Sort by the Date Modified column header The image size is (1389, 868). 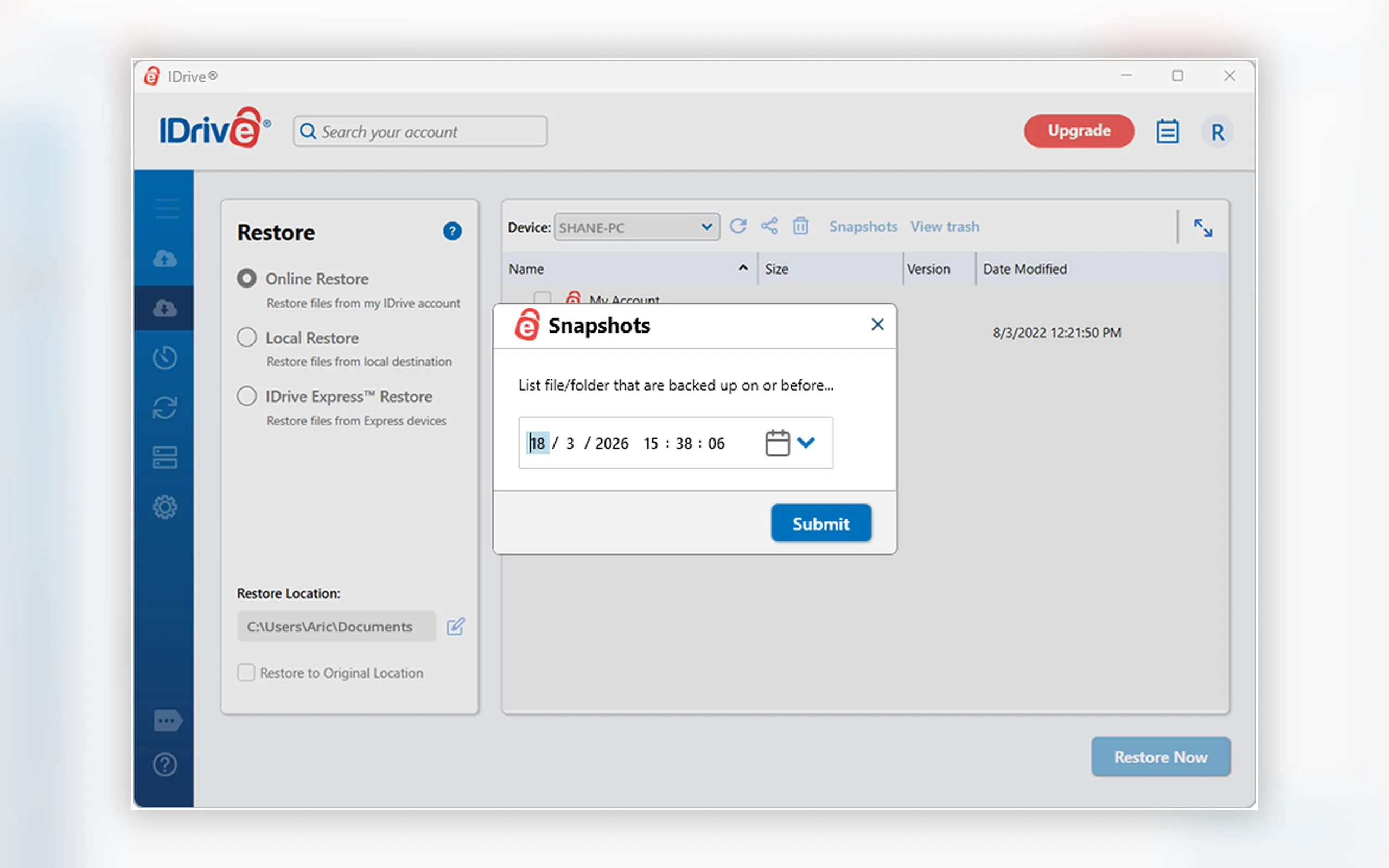pos(1102,269)
